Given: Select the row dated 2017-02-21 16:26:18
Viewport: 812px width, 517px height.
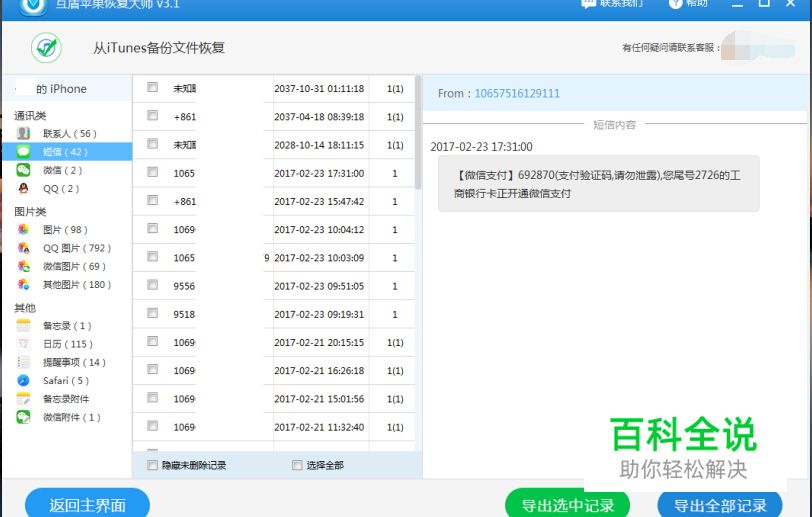Looking at the screenshot, I should click(x=274, y=370).
